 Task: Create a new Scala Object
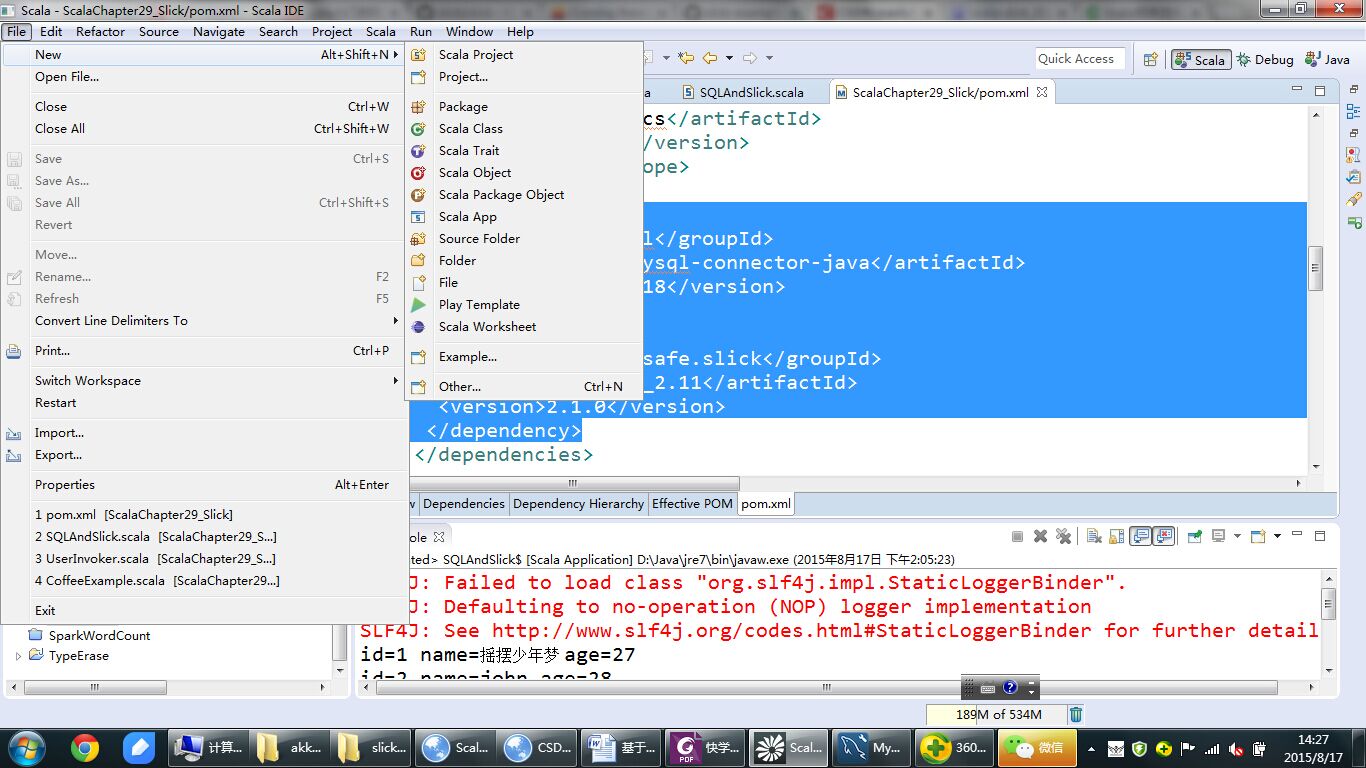coord(523,173)
